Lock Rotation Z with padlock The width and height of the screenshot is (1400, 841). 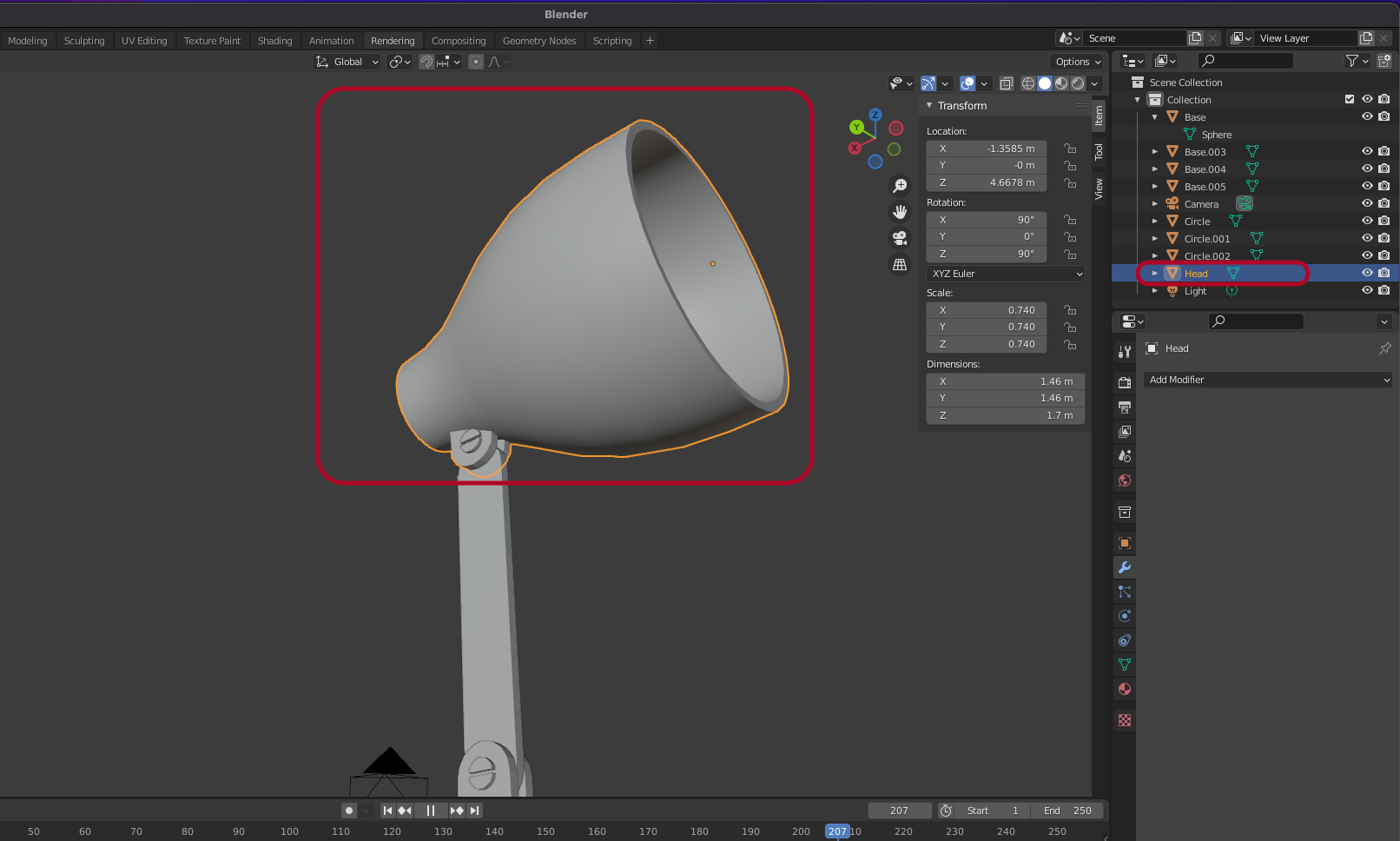coord(1070,254)
